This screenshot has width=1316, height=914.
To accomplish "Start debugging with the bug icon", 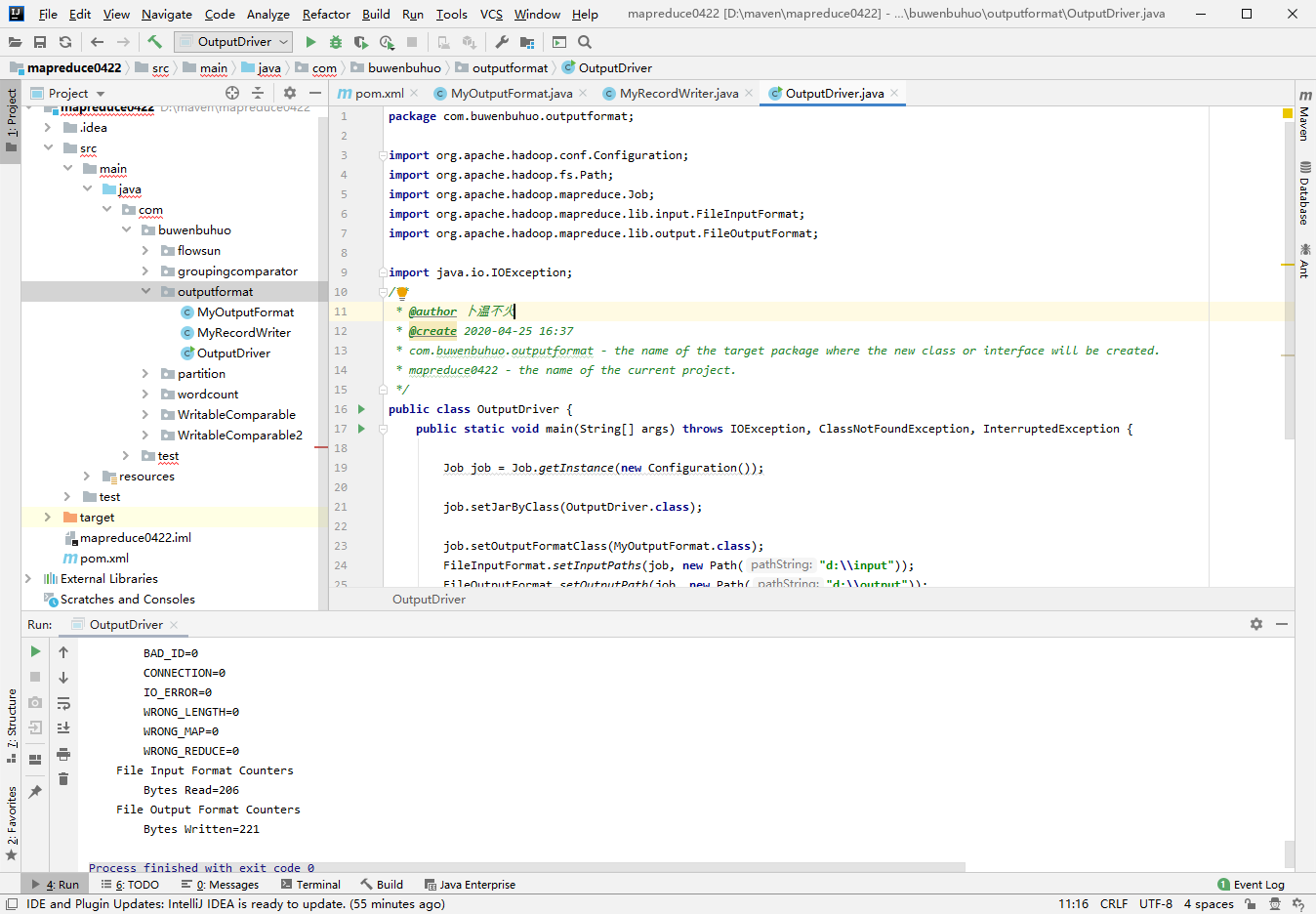I will 336,42.
